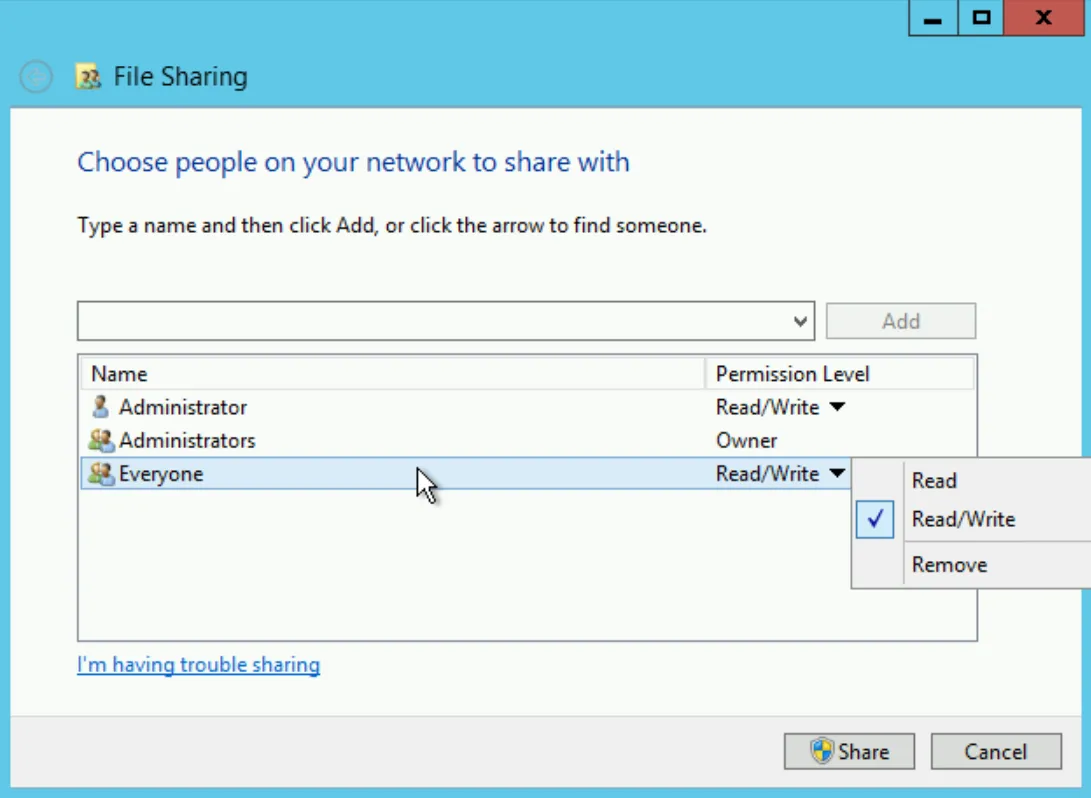The width and height of the screenshot is (1091, 798).
Task: Open Administrator's permission level dropdown
Action: pyautogui.click(x=837, y=407)
